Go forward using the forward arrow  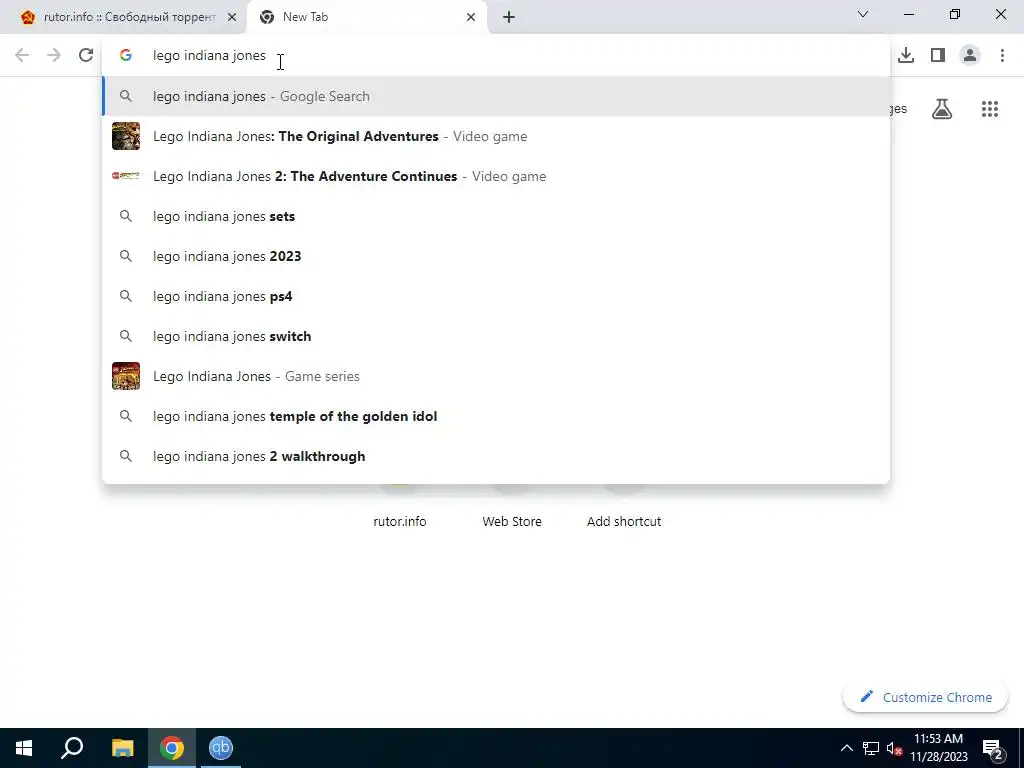[x=54, y=56]
